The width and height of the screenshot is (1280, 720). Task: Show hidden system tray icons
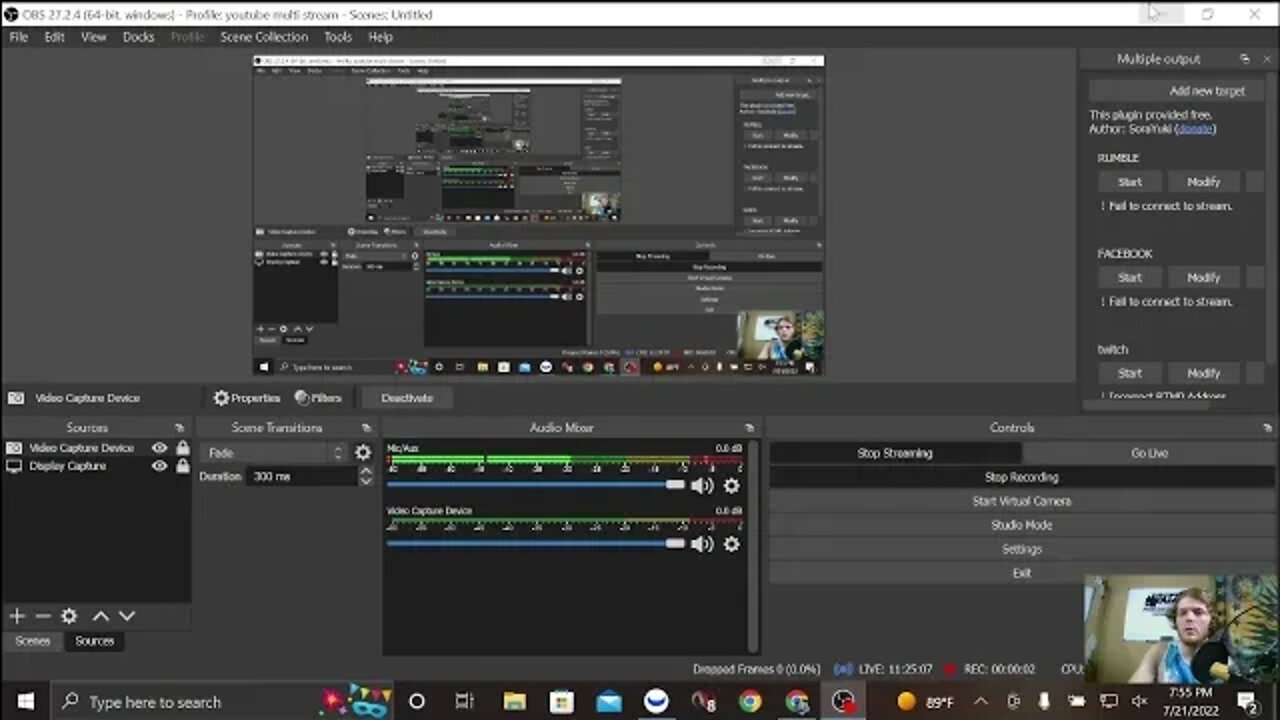coord(980,701)
